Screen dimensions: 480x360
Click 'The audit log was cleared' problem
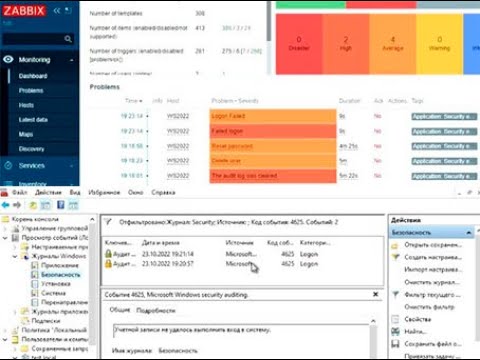click(244, 176)
